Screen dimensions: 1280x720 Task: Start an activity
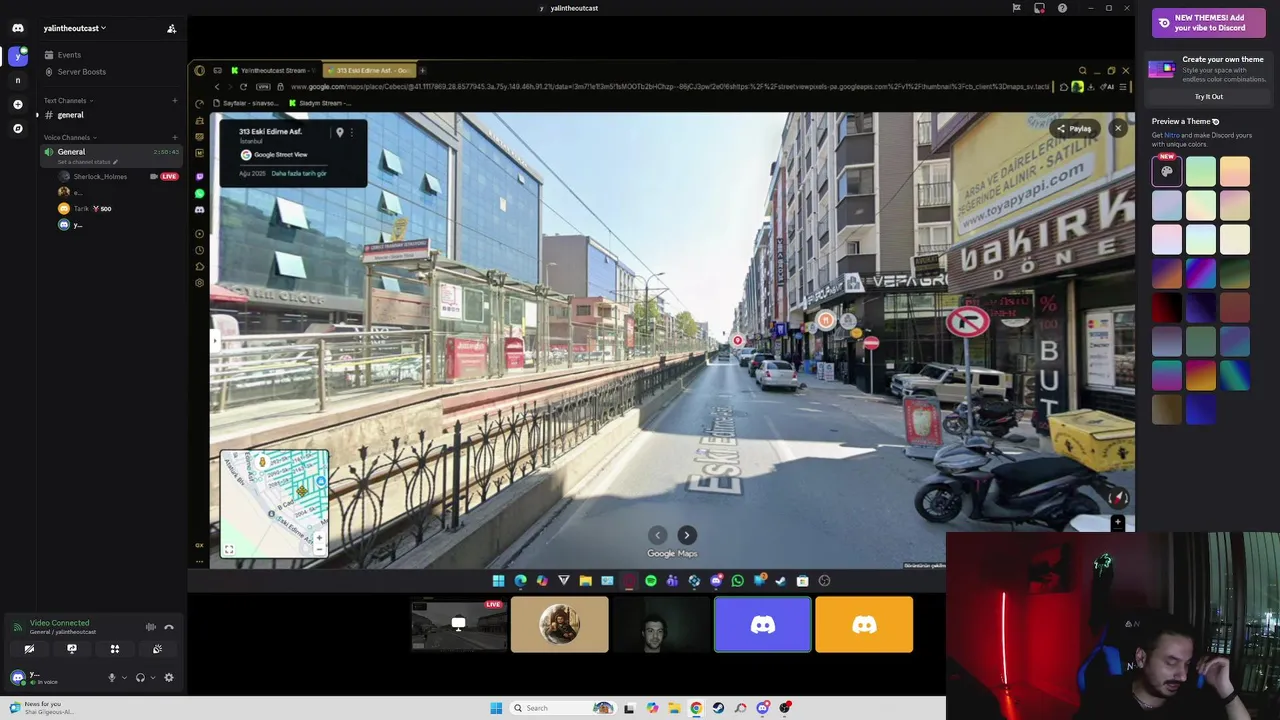[x=115, y=649]
